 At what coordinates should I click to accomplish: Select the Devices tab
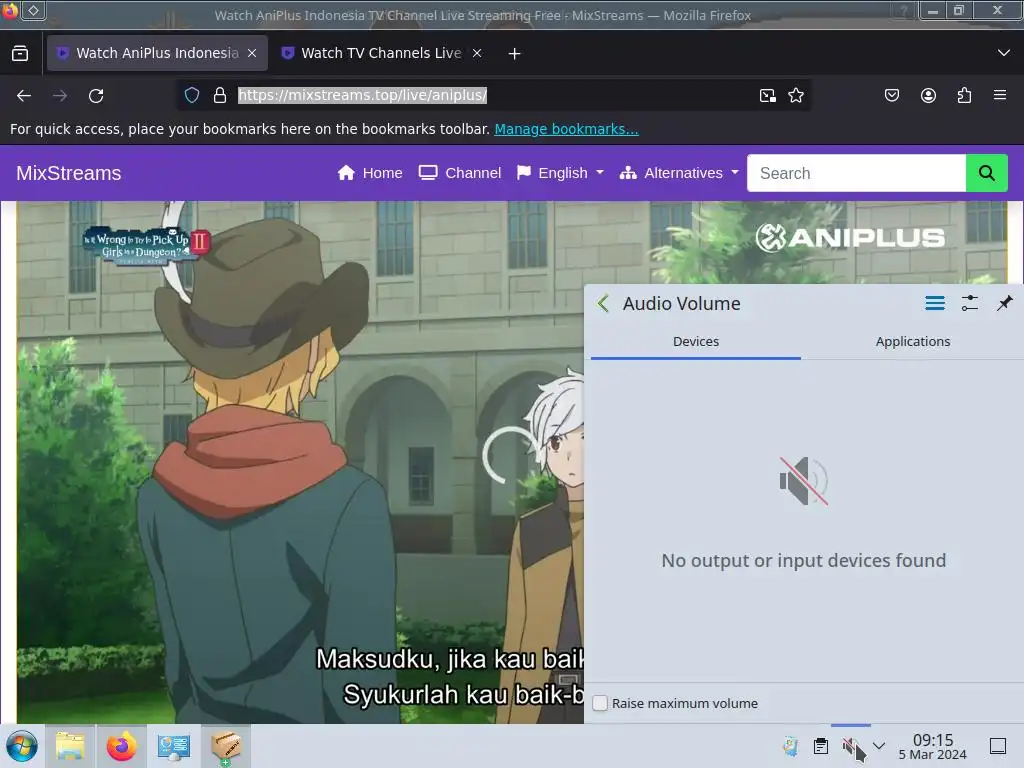point(696,342)
